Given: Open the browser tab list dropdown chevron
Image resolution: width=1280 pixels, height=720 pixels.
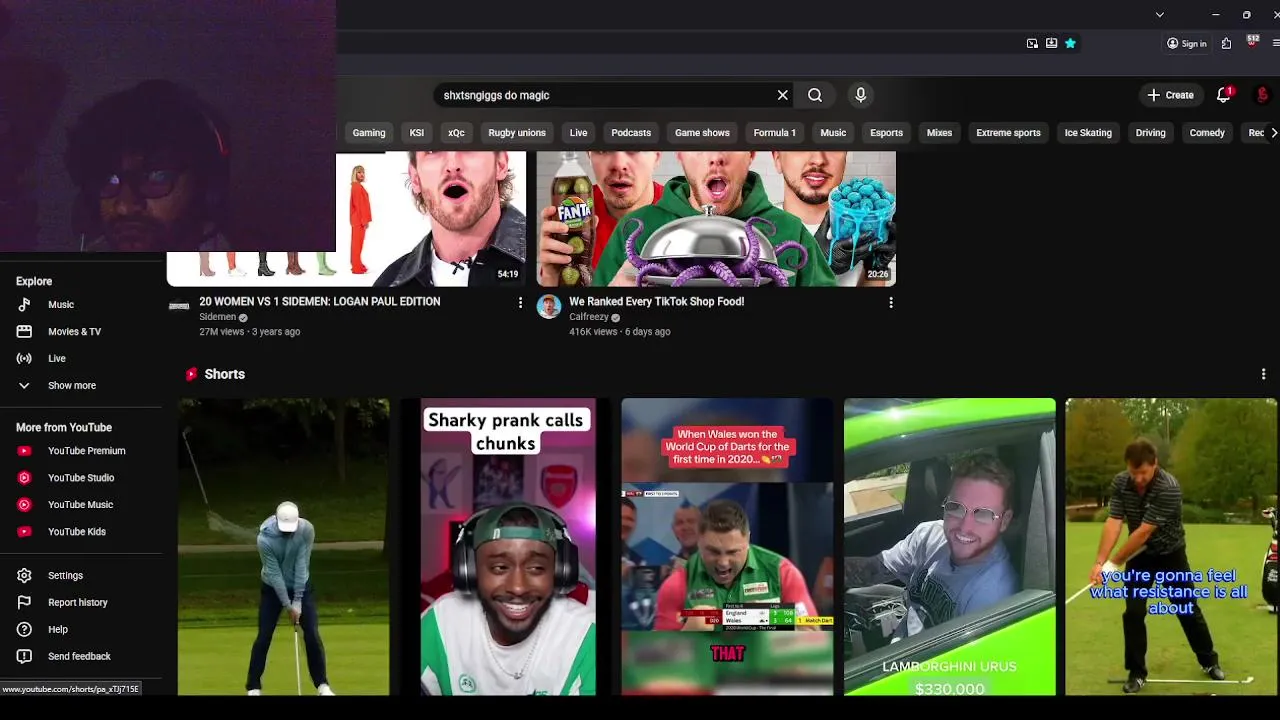Looking at the screenshot, I should pos(1160,15).
